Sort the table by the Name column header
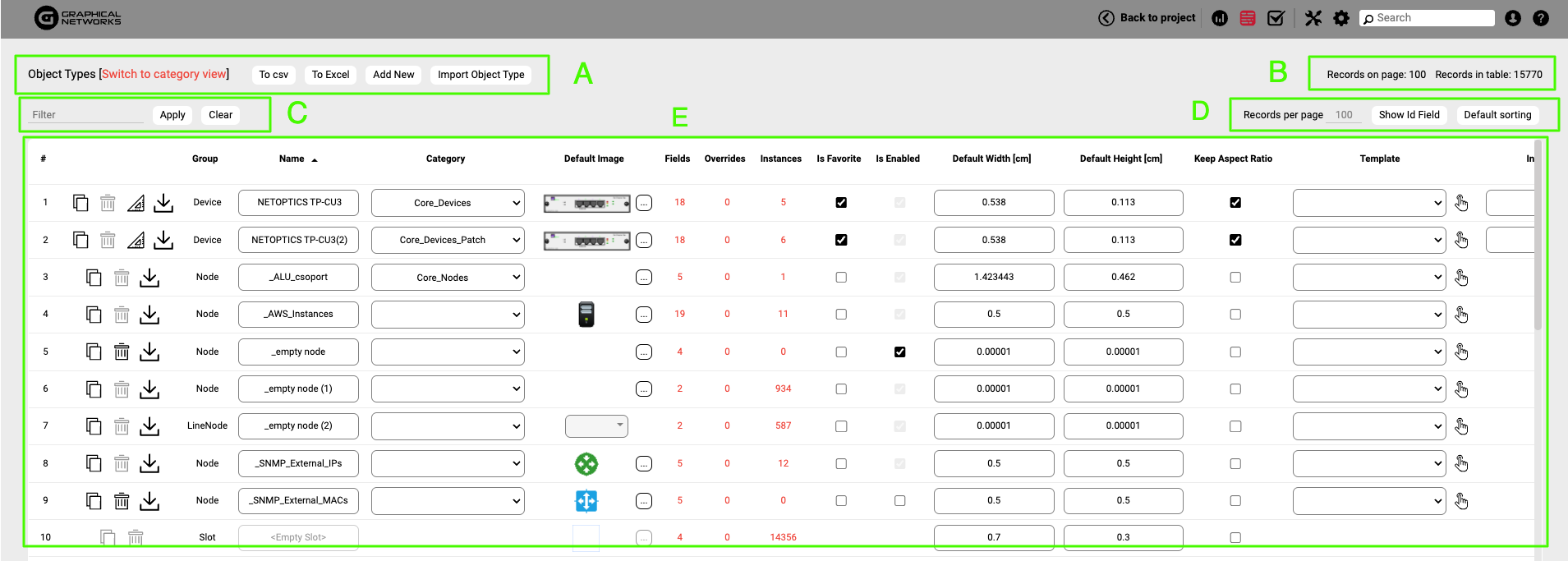This screenshot has width=1568, height=561. coord(292,159)
